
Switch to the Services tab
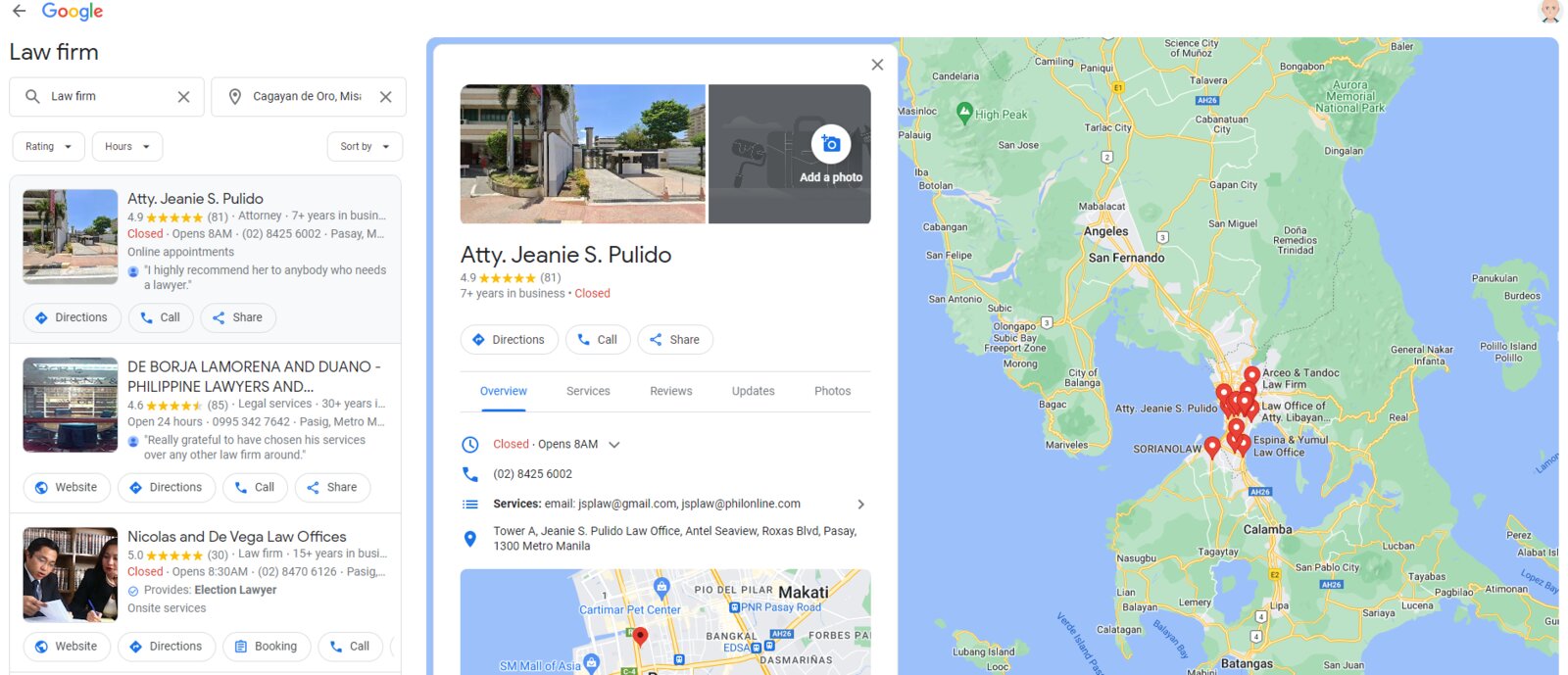[588, 391]
